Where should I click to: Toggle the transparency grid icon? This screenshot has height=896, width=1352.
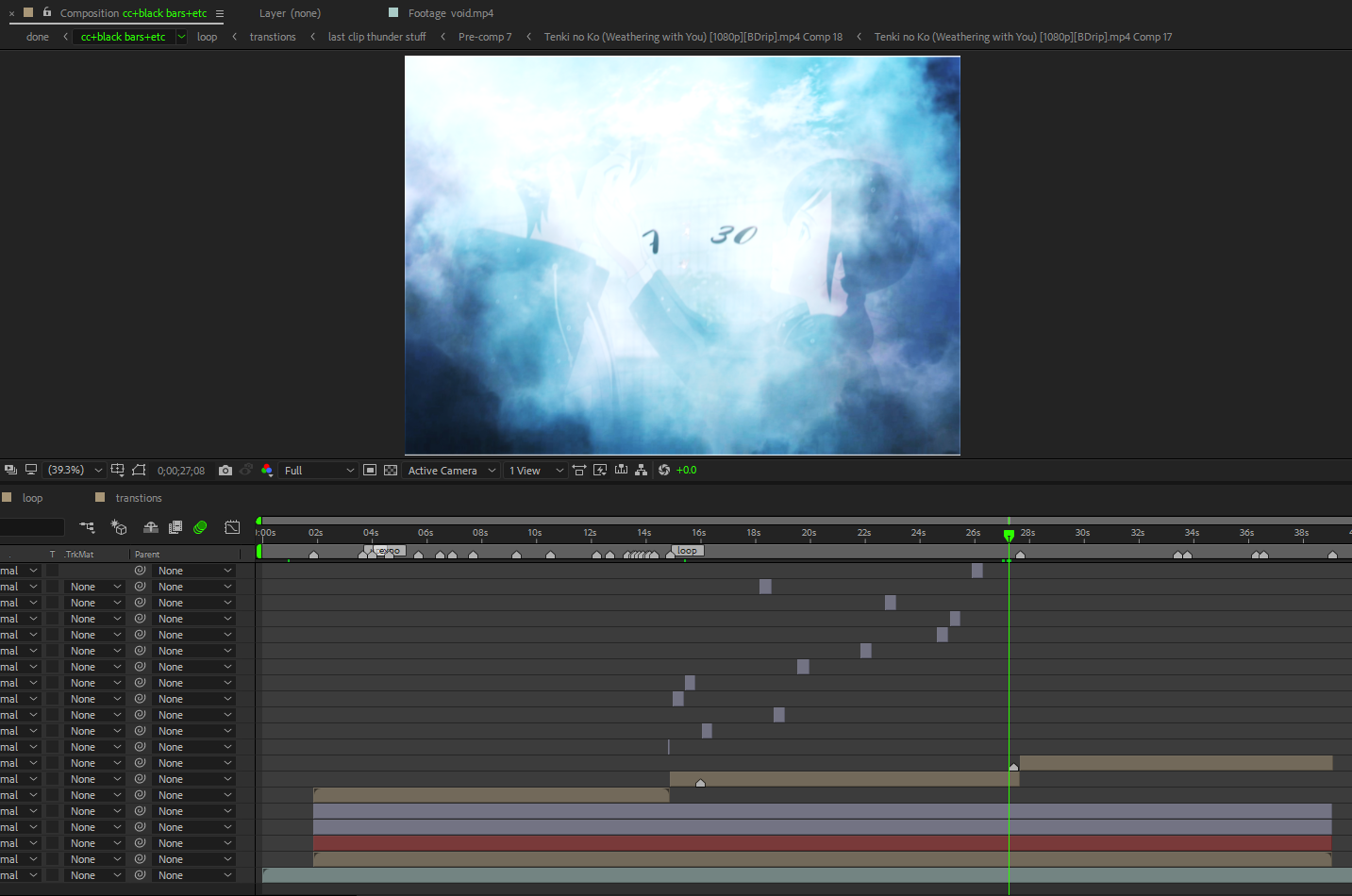tap(391, 471)
